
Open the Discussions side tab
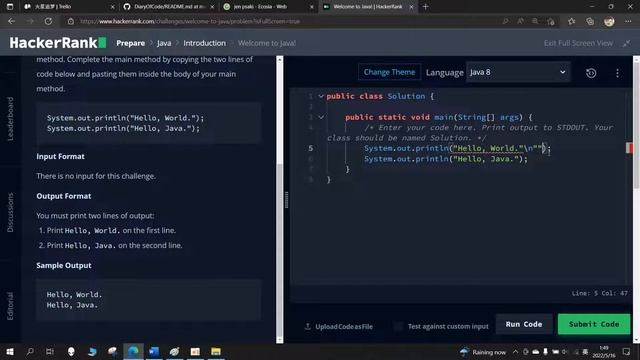(x=11, y=212)
